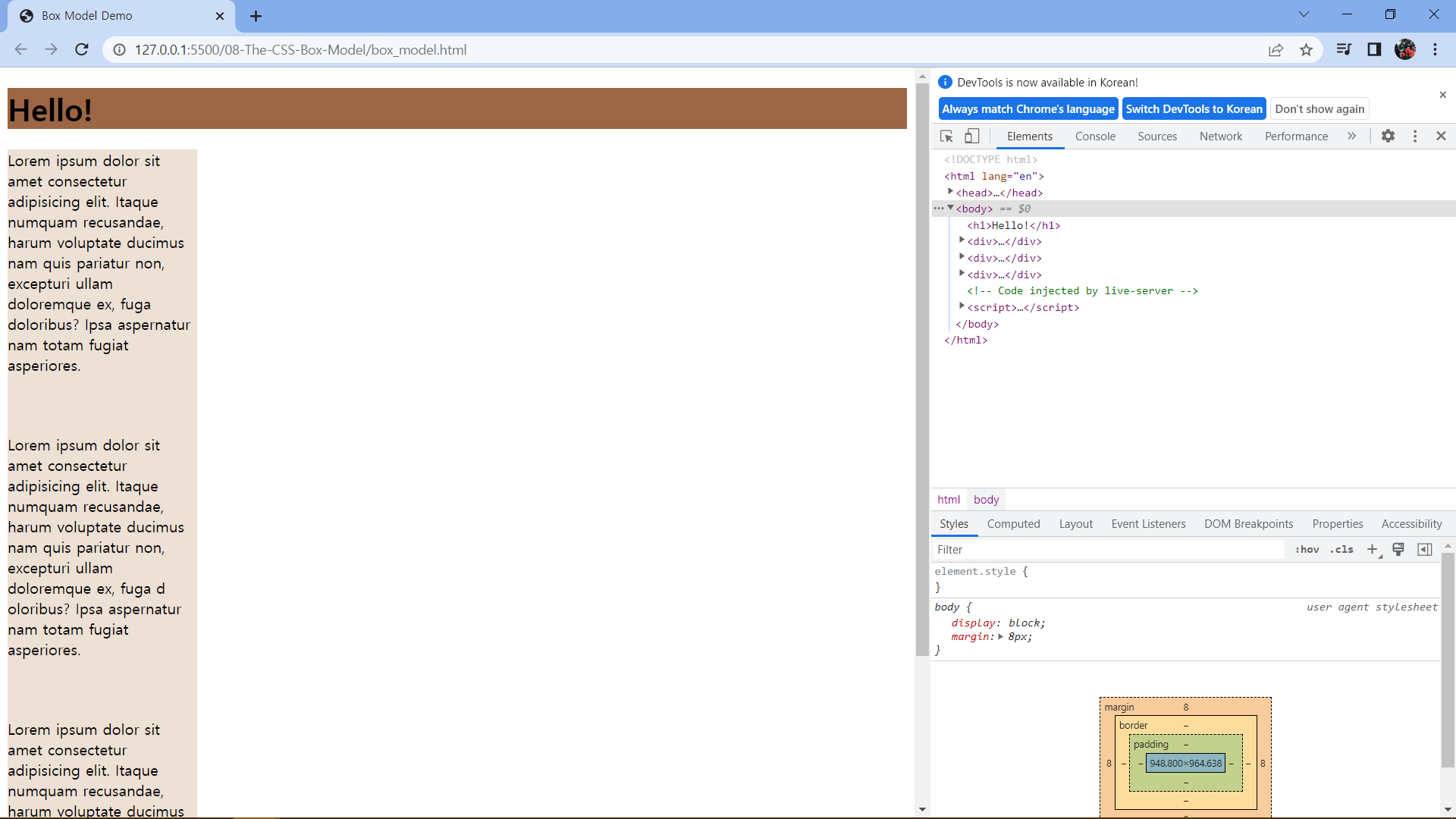1456x819 pixels.
Task: Open Chrome side panel icon
Action: coord(1374,50)
